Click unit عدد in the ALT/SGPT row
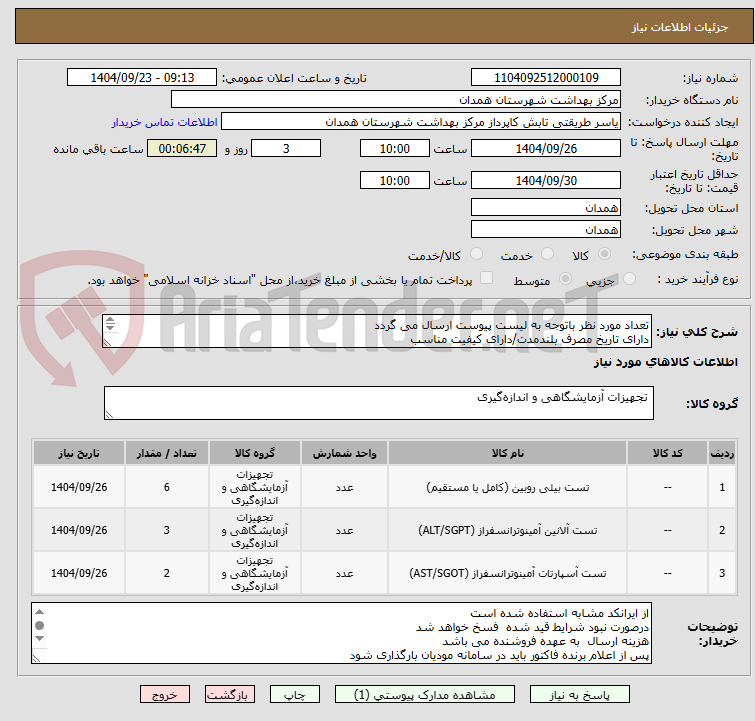Viewport: 755px width, 721px height. coord(344,530)
